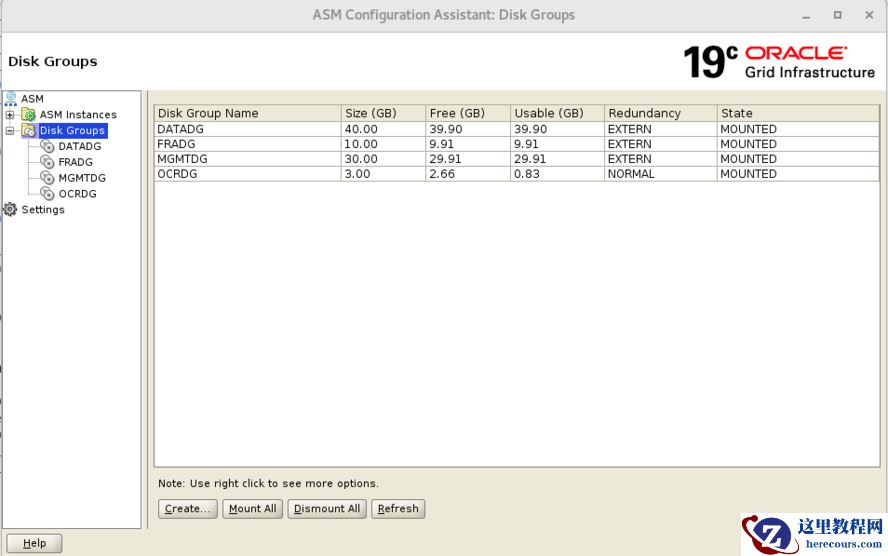
Task: Select MGMTDG cell in the table
Action: tap(247, 159)
